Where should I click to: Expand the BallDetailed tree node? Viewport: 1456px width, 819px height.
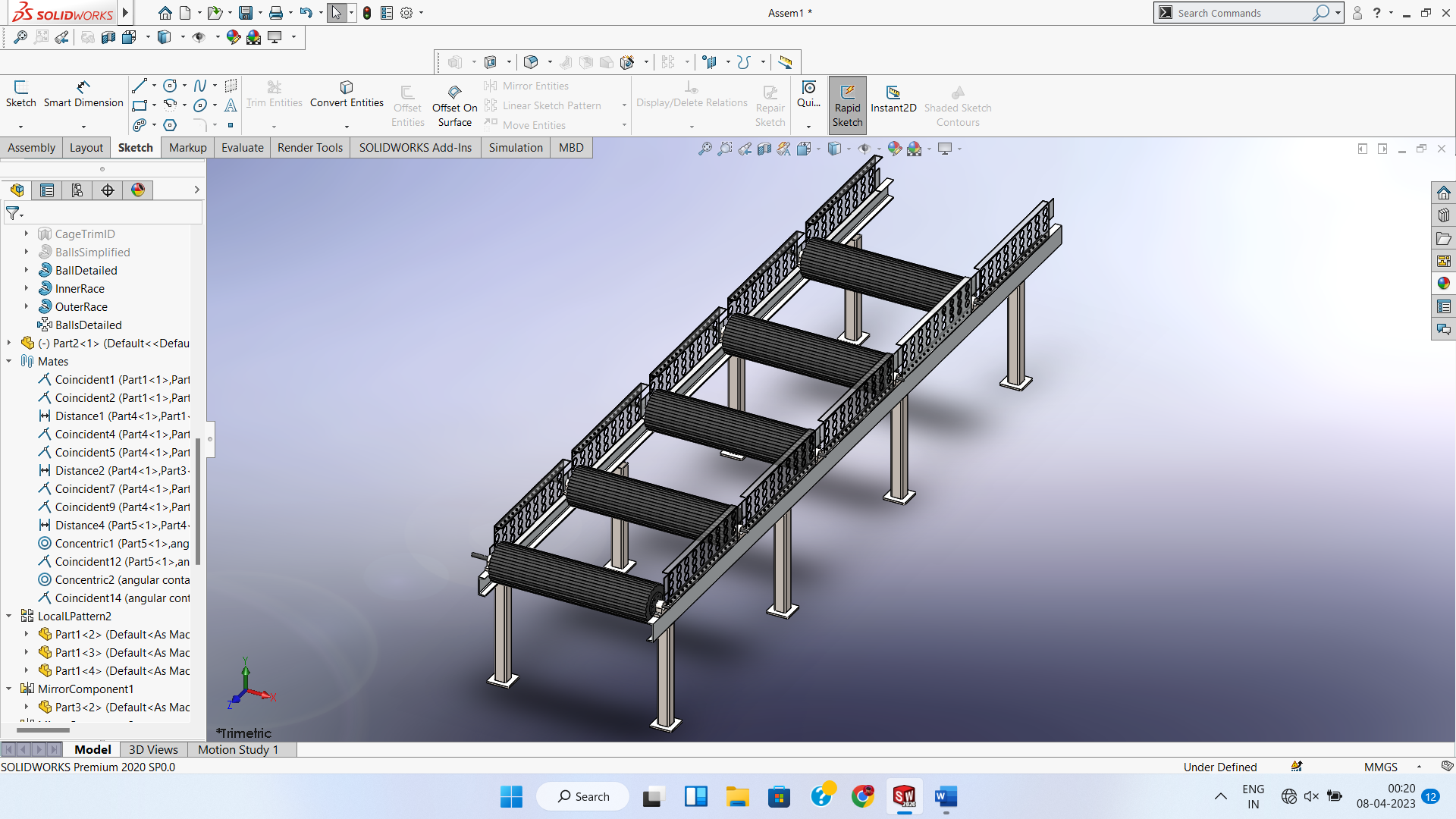point(27,270)
